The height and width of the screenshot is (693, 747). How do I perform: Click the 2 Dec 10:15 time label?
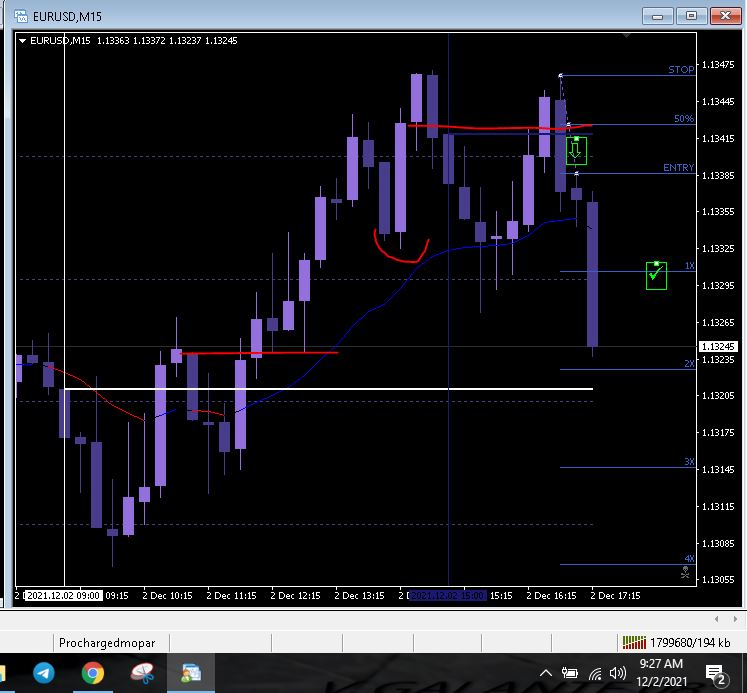tap(167, 595)
